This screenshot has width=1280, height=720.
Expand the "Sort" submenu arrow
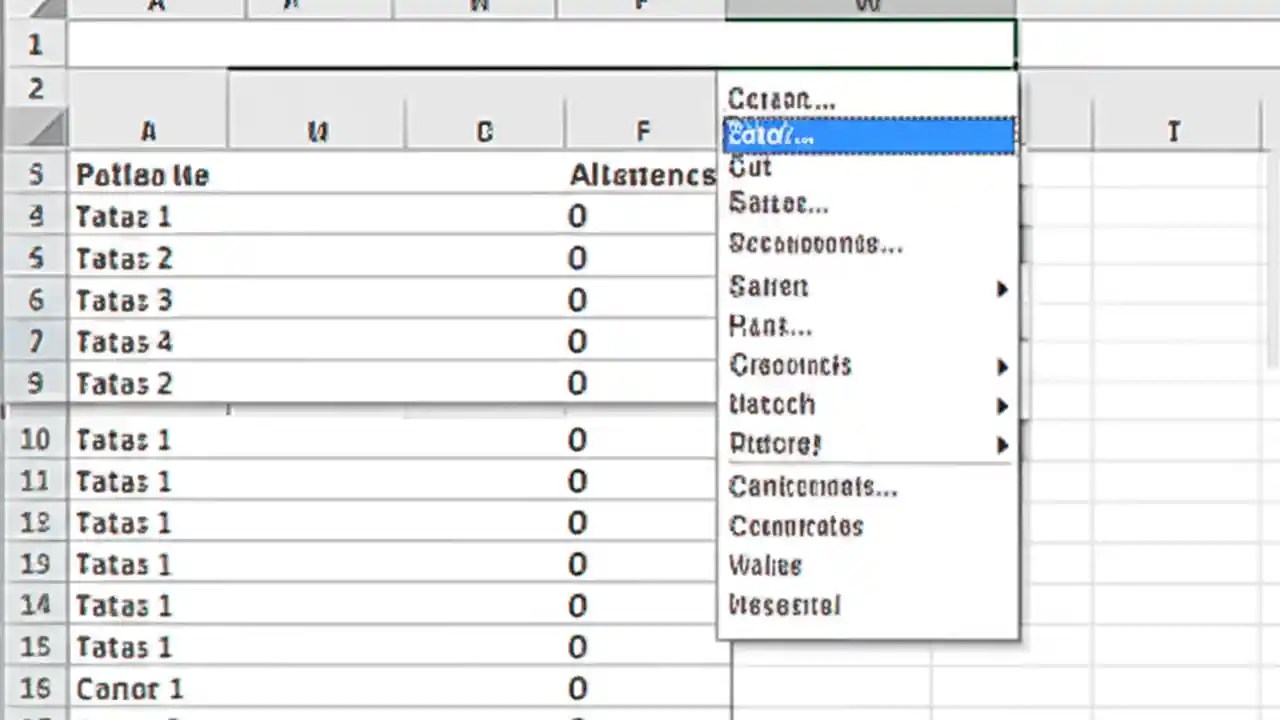pos(1003,288)
